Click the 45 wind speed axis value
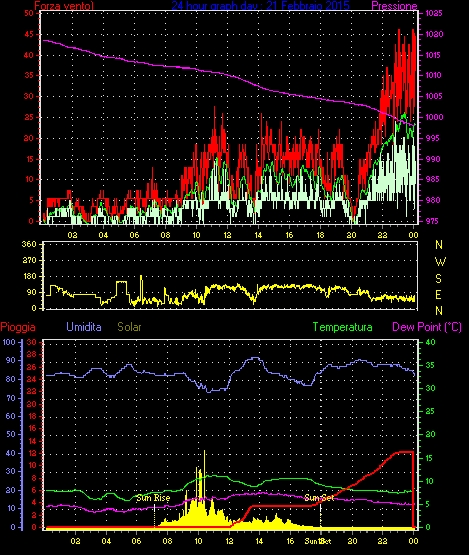 click(29, 34)
